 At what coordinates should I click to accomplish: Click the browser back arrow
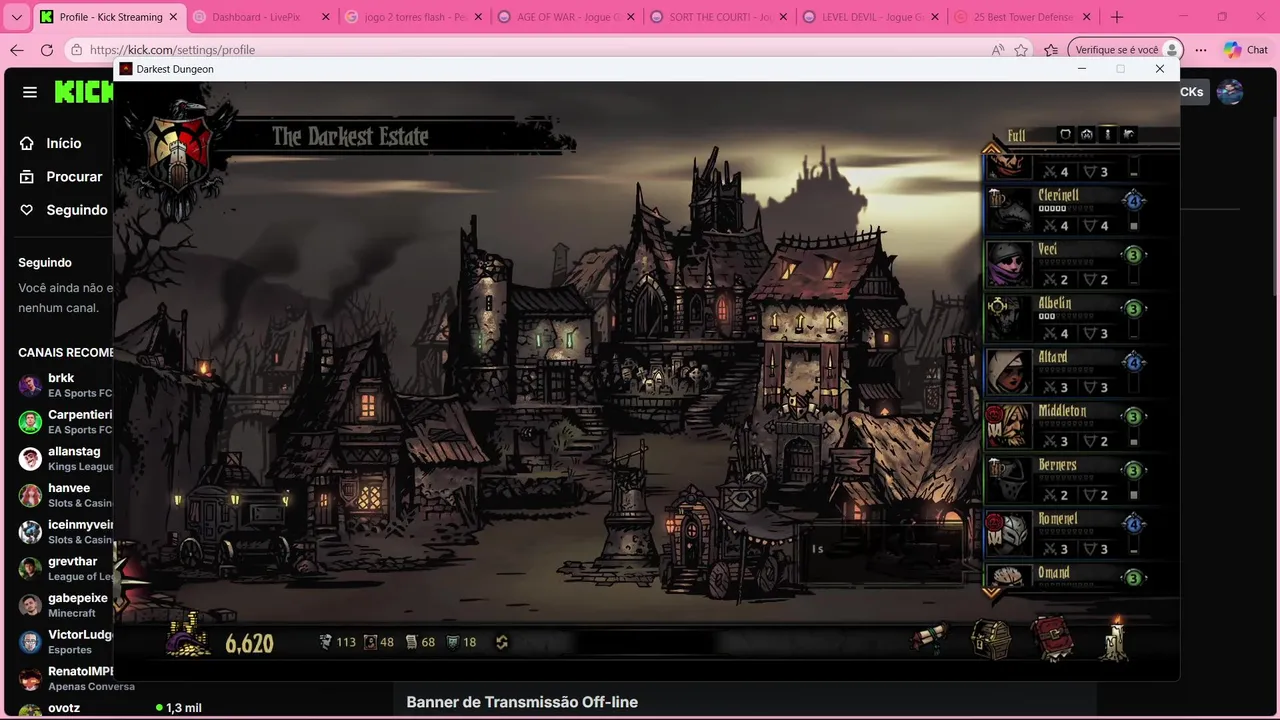(x=17, y=50)
